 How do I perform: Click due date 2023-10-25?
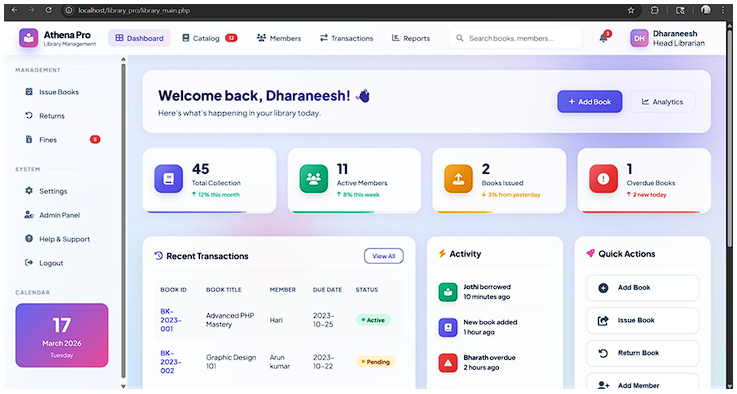point(323,320)
